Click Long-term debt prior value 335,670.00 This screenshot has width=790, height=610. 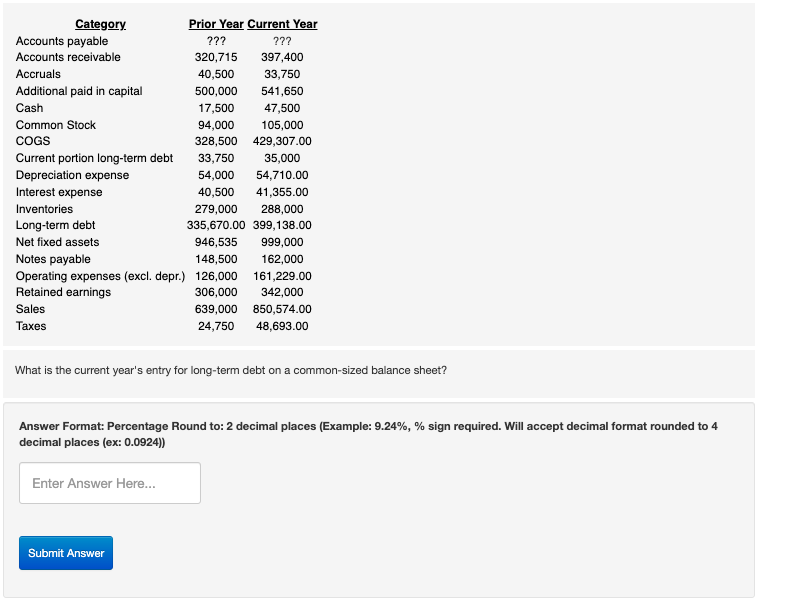(x=216, y=225)
